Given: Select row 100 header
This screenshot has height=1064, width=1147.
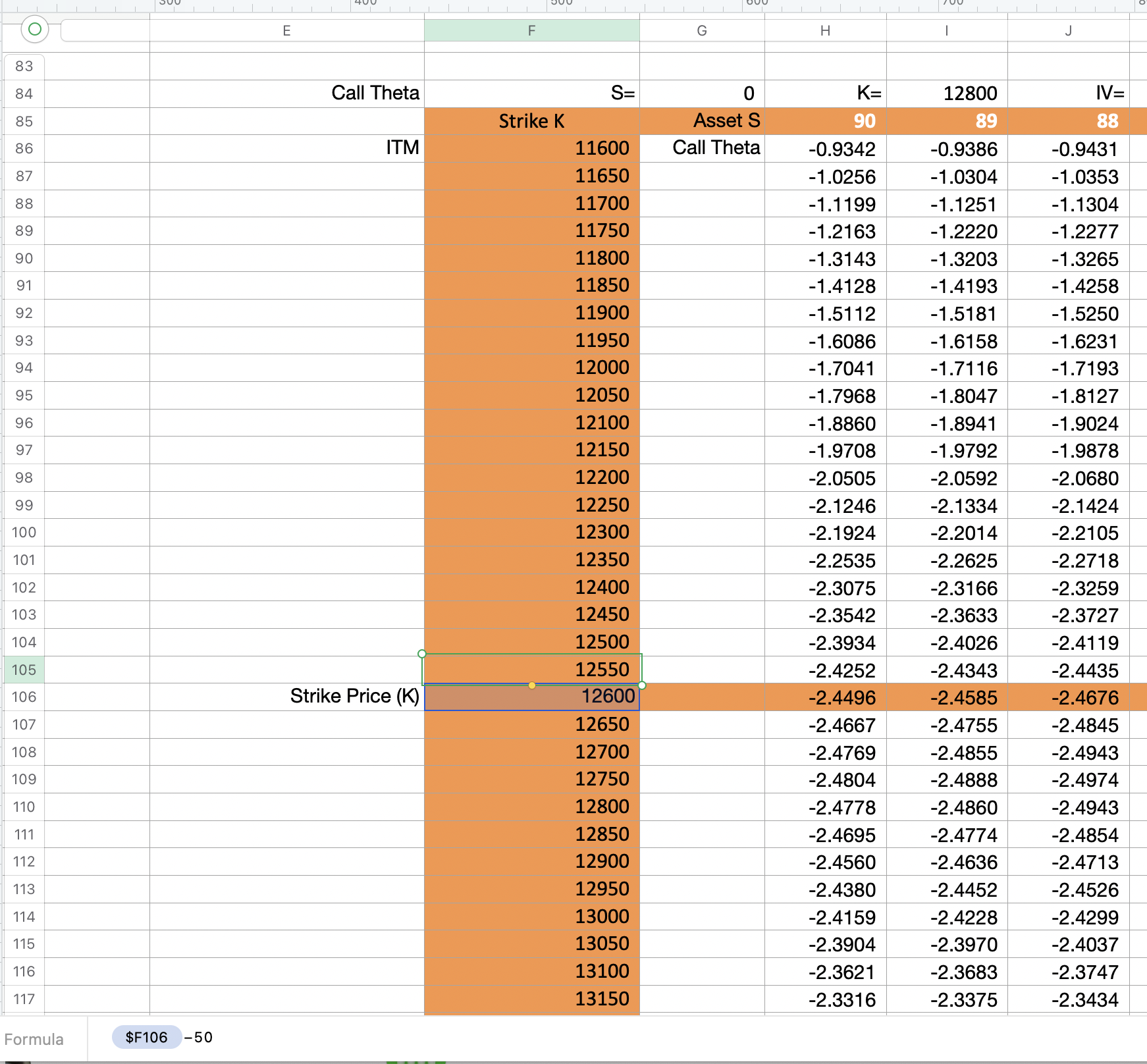Looking at the screenshot, I should click(24, 532).
